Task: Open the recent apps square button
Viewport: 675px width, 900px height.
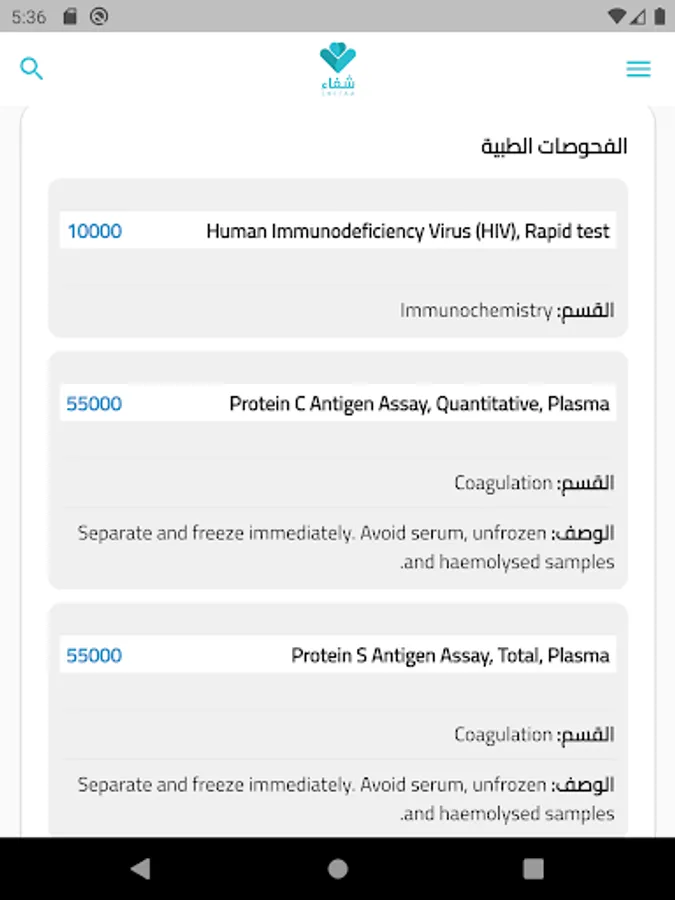Action: [x=533, y=868]
